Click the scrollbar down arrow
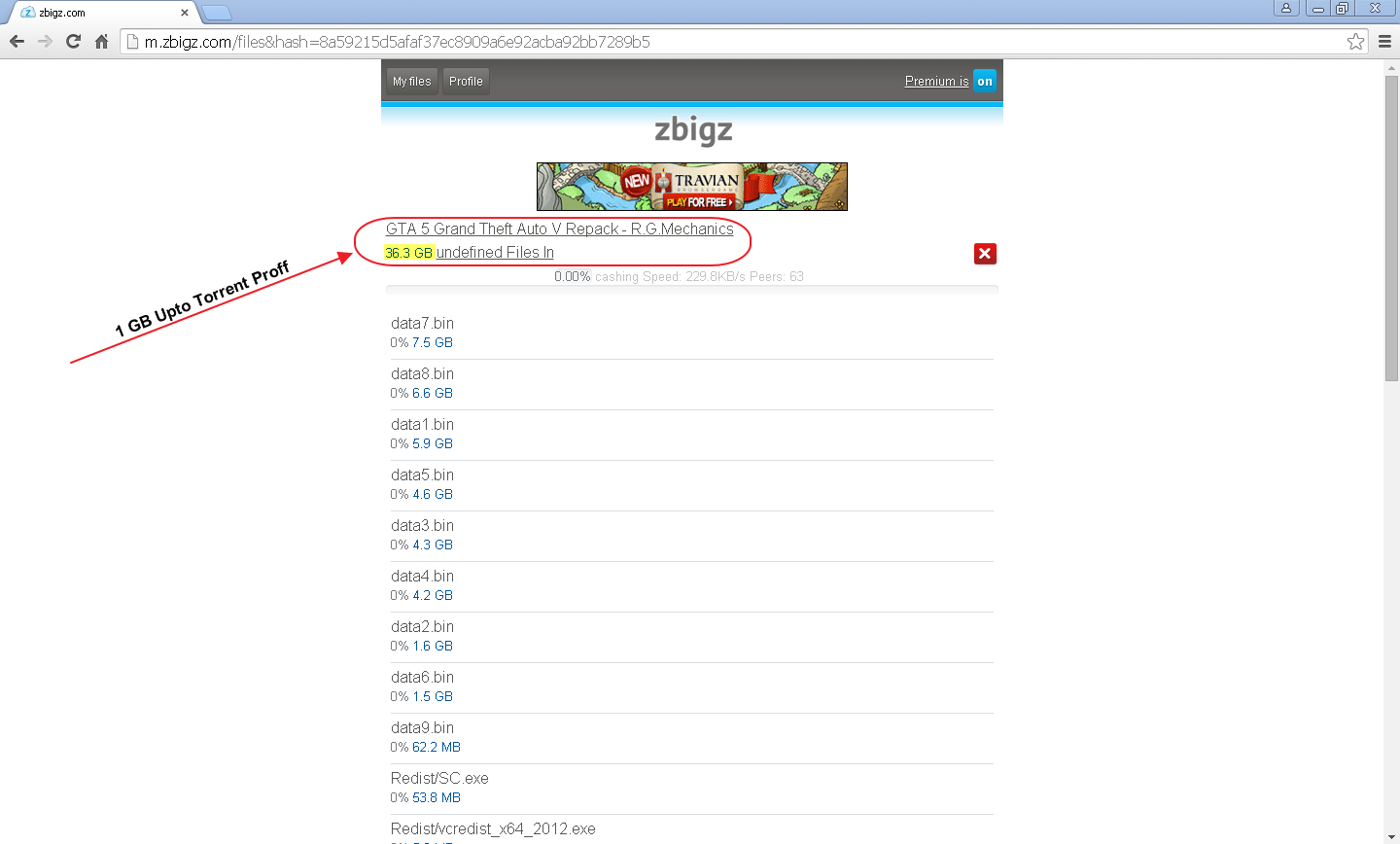The height and width of the screenshot is (844, 1400). click(x=1391, y=836)
